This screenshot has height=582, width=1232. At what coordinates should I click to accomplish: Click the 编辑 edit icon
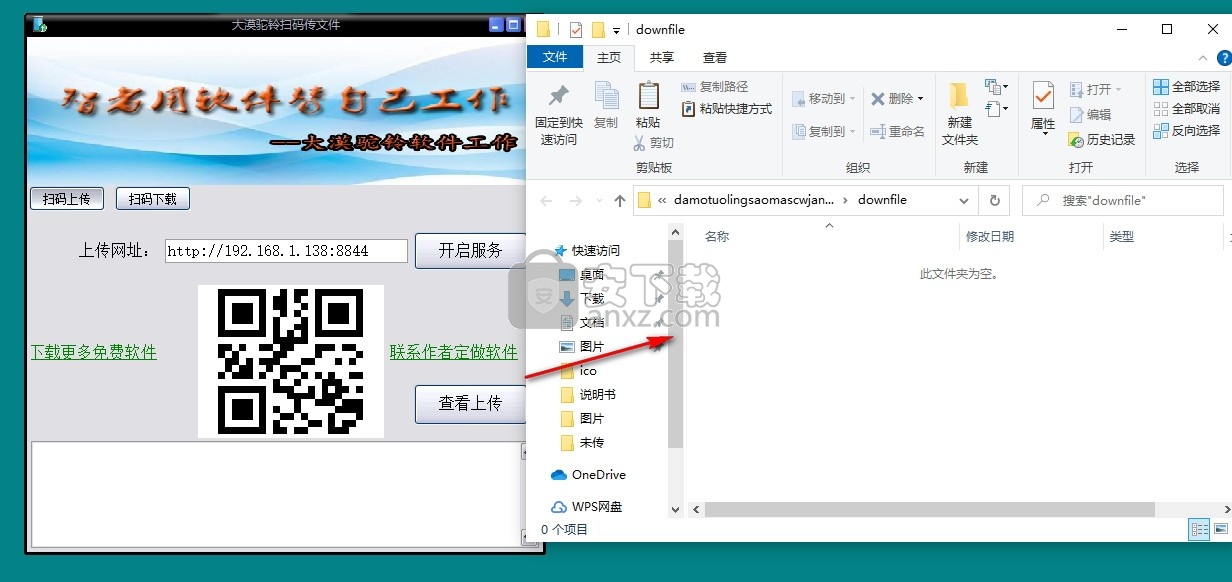coord(1076,115)
